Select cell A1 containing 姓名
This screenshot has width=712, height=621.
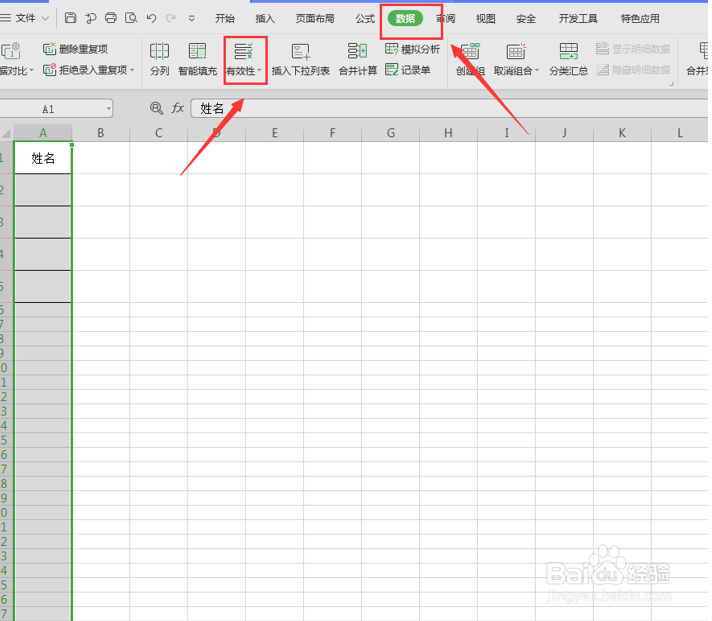point(43,158)
